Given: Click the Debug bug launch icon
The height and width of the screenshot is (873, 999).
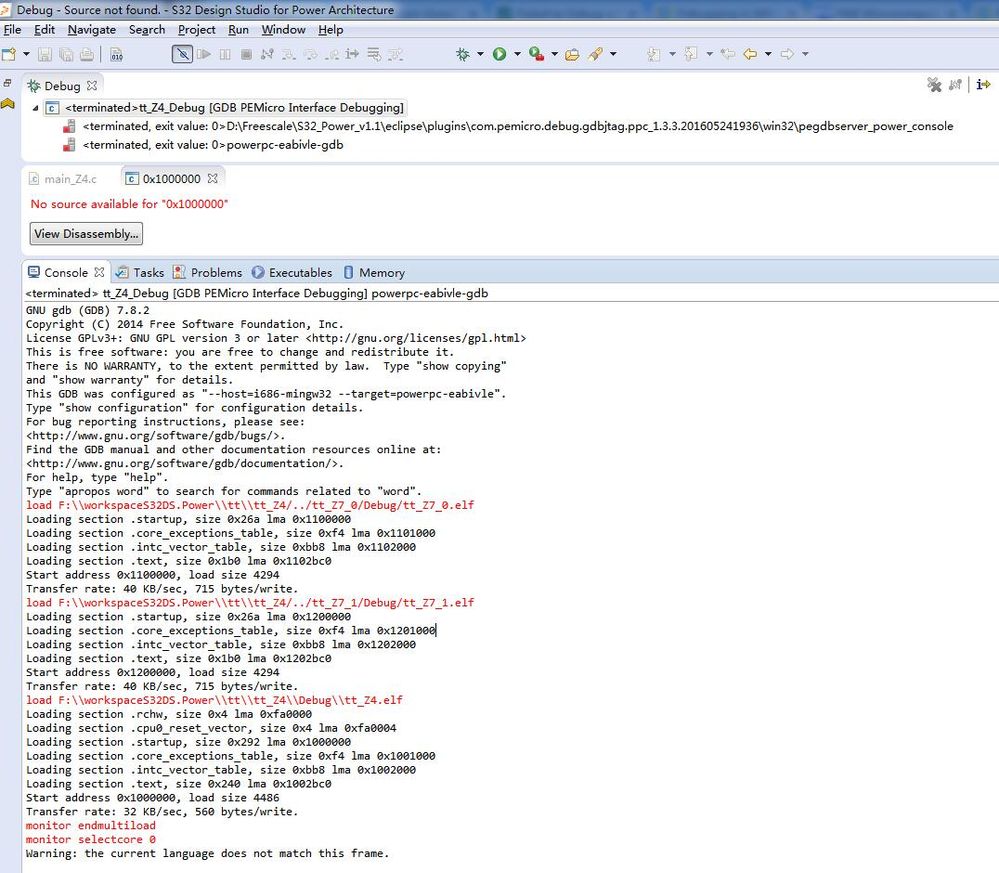Looking at the screenshot, I should pos(463,54).
